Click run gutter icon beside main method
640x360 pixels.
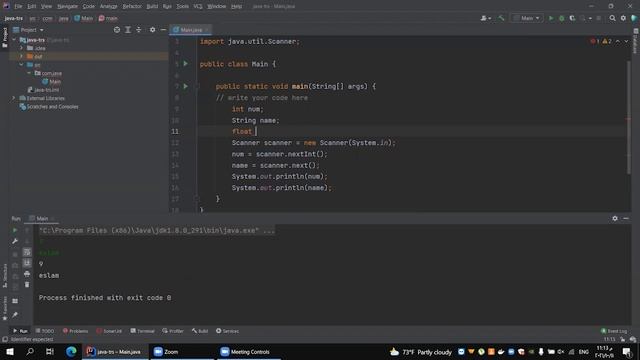186,86
